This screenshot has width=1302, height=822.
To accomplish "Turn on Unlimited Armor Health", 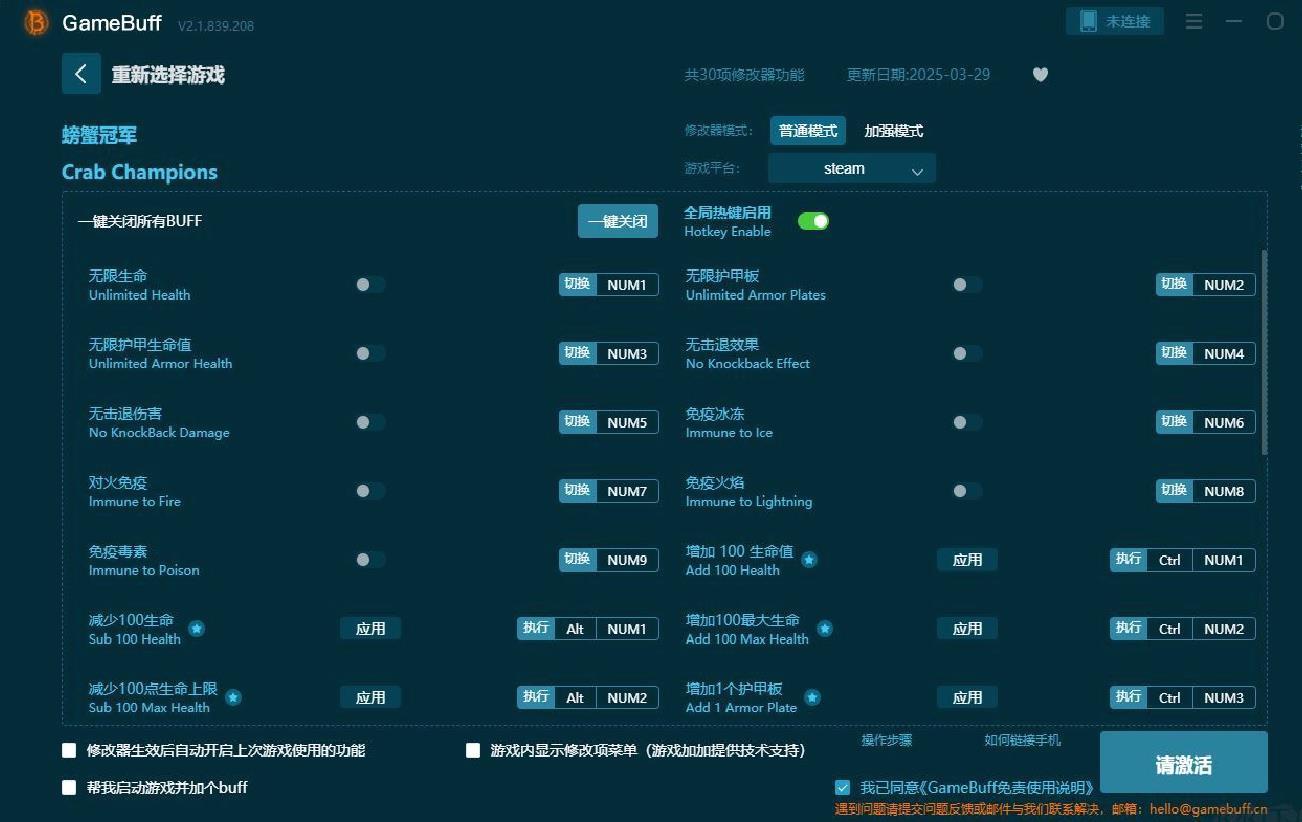I will (370, 353).
